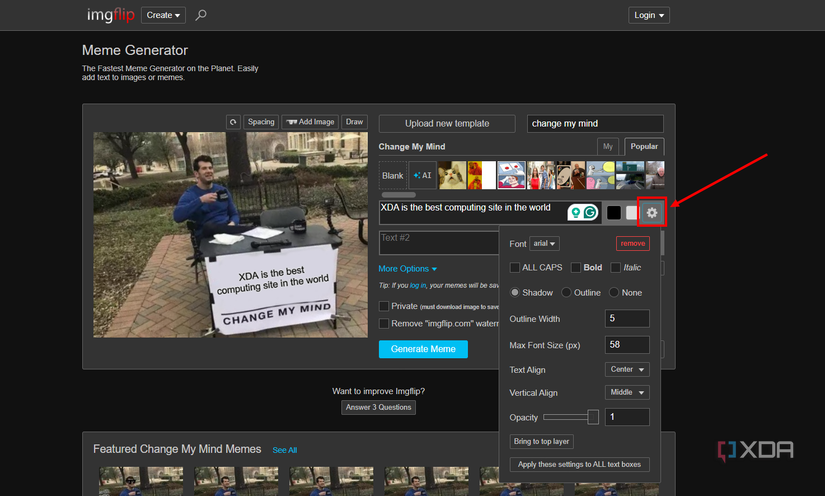Tick the ALL CAPS checkbox

(x=515, y=267)
